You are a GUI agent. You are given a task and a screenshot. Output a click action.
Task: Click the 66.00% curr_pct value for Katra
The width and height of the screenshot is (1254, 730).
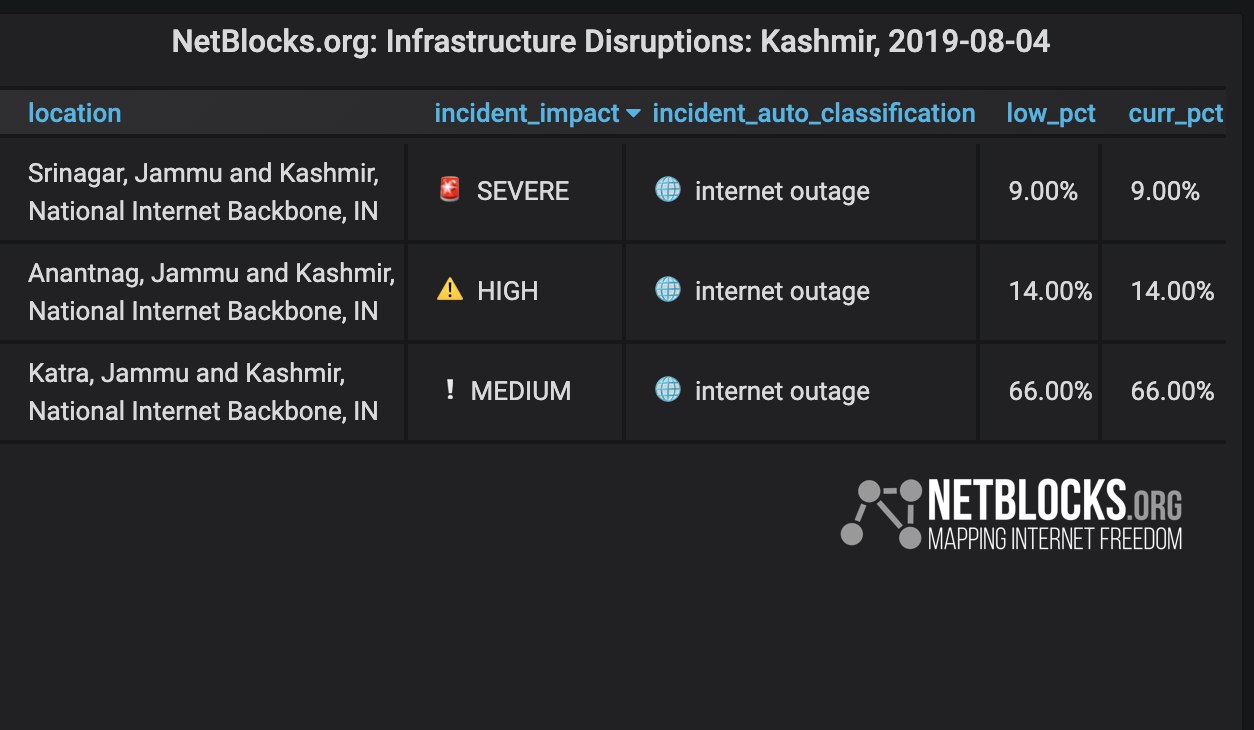[1172, 391]
